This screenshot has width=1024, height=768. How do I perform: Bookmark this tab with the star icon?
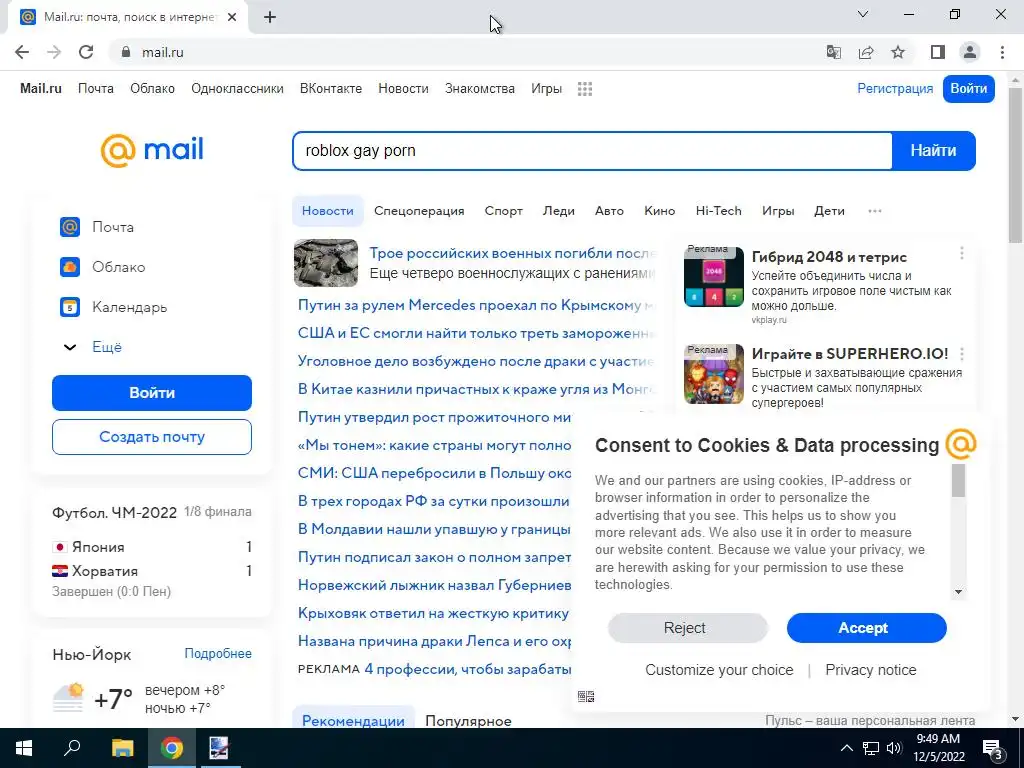[x=898, y=52]
